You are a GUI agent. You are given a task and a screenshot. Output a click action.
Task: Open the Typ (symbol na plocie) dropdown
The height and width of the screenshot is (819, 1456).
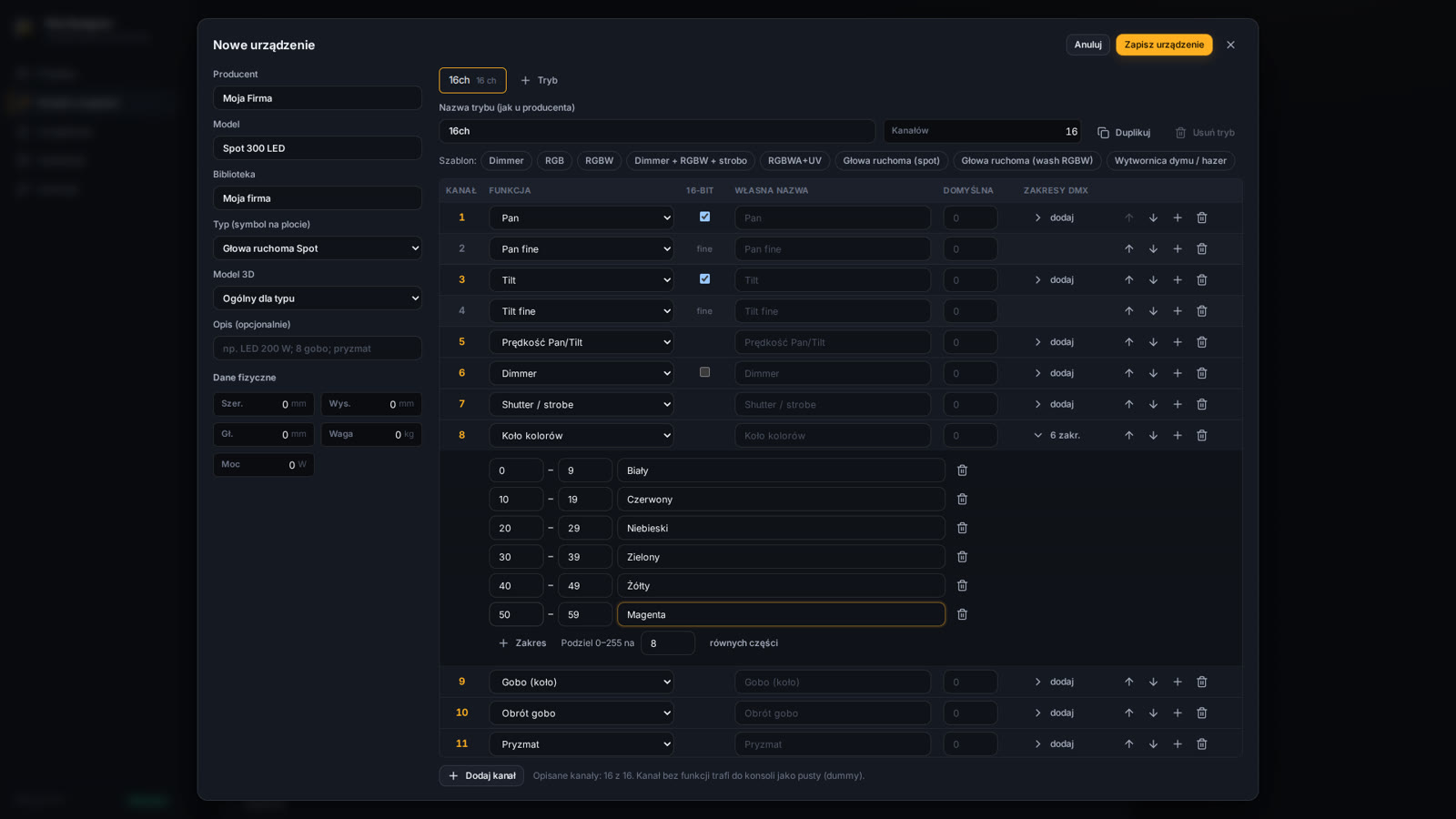(318, 248)
